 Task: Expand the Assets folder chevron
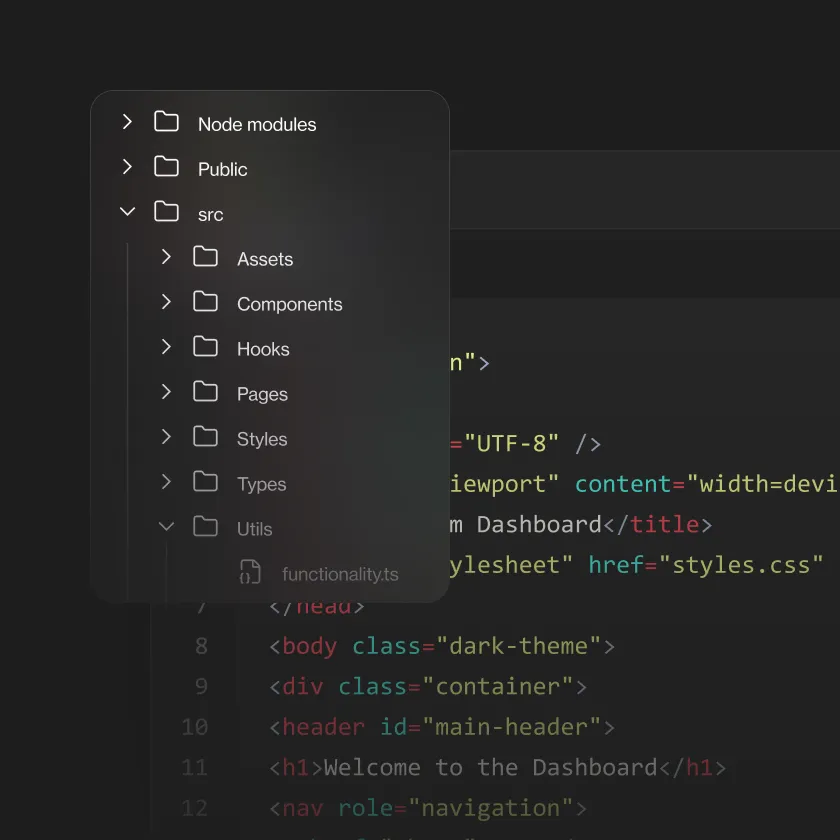[166, 257]
